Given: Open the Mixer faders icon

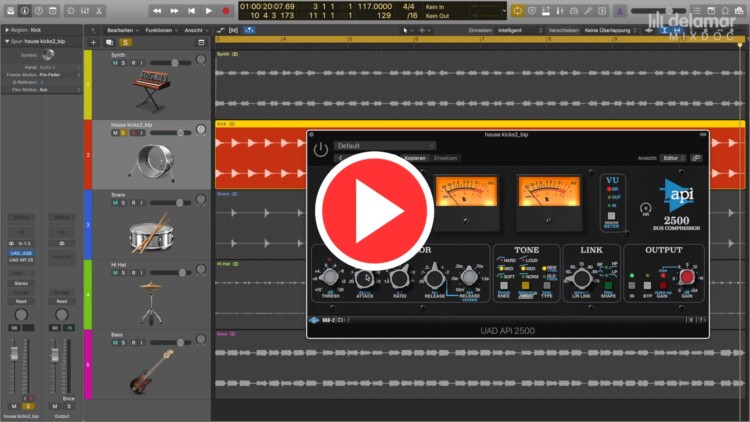Looking at the screenshot, I should (85, 11).
